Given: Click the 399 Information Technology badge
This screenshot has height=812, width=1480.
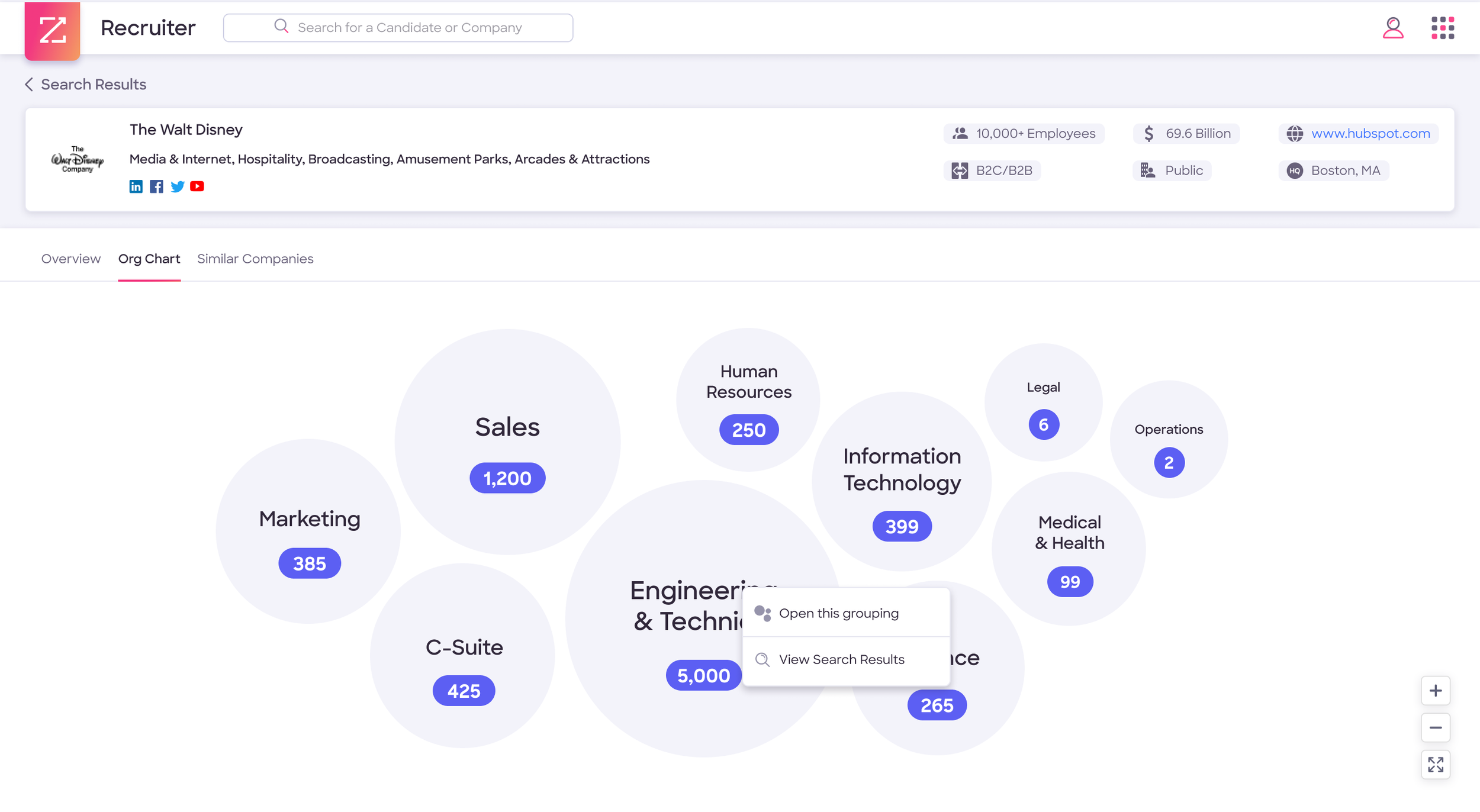Looking at the screenshot, I should click(x=902, y=526).
